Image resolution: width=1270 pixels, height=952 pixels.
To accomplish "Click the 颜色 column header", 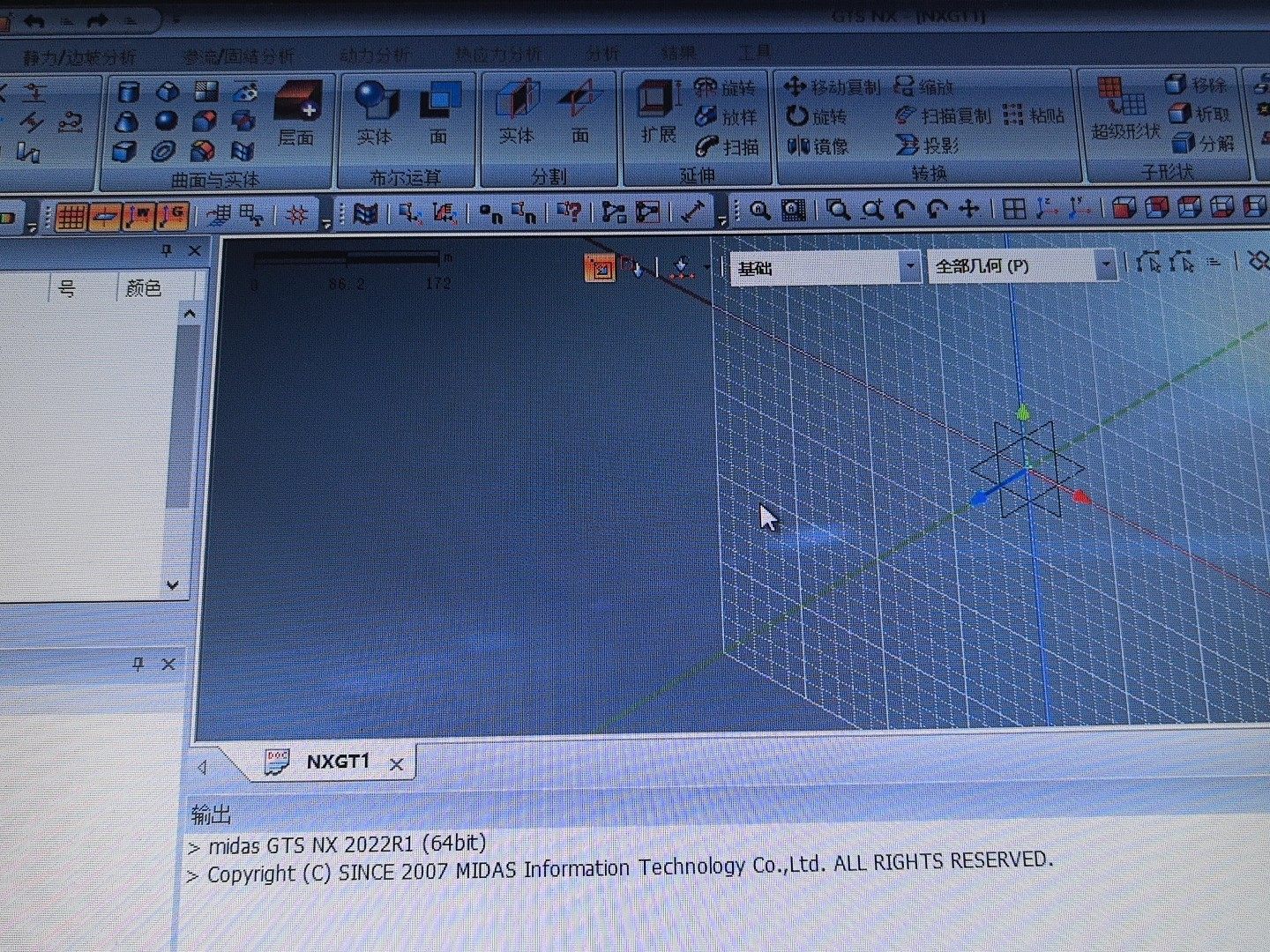I will click(x=144, y=289).
